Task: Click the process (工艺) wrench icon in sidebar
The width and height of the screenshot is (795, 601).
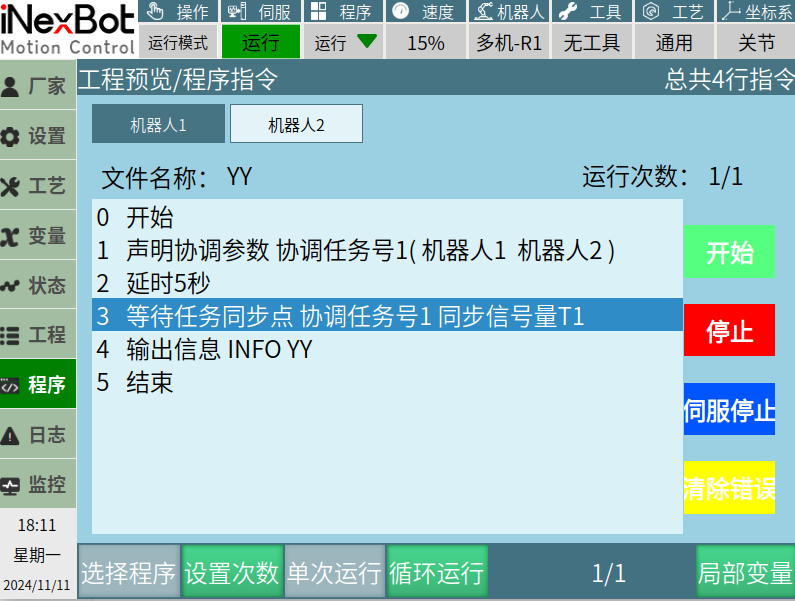Action: [x=11, y=187]
